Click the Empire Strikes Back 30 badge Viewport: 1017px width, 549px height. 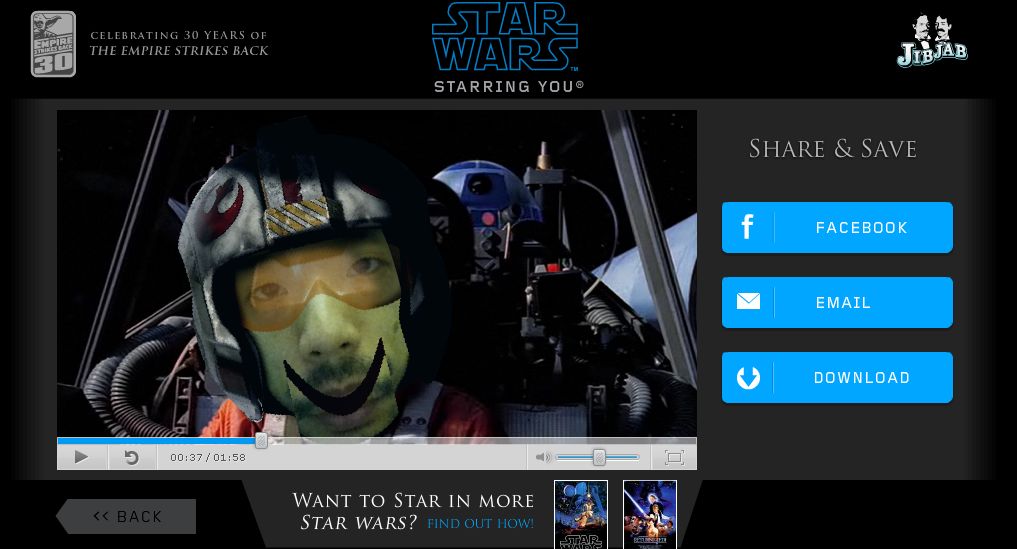[53, 44]
